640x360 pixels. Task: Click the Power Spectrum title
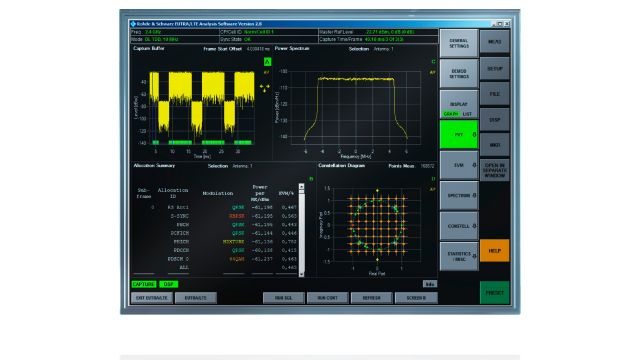click(x=292, y=48)
